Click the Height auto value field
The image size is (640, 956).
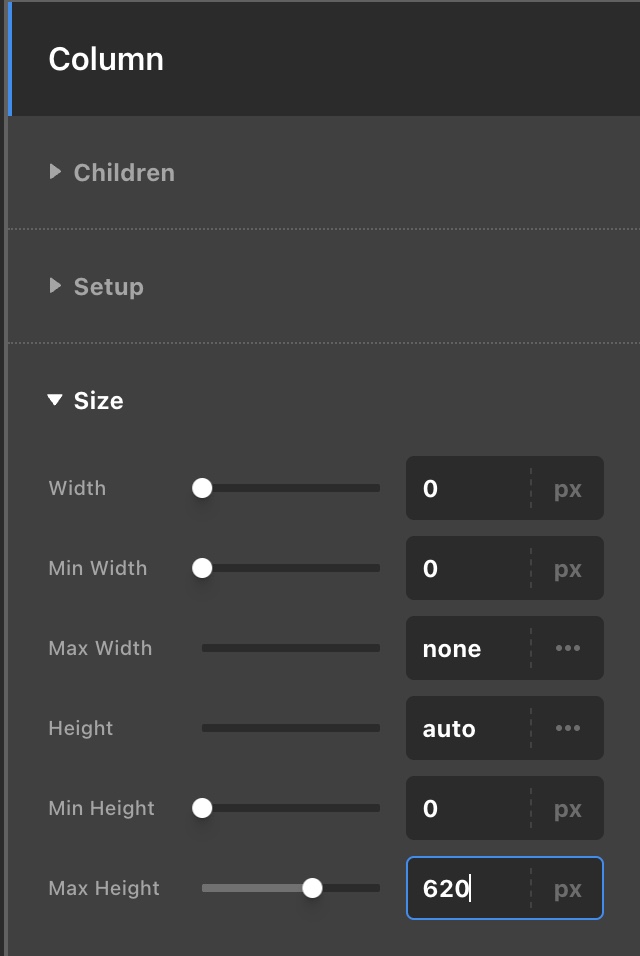click(467, 728)
